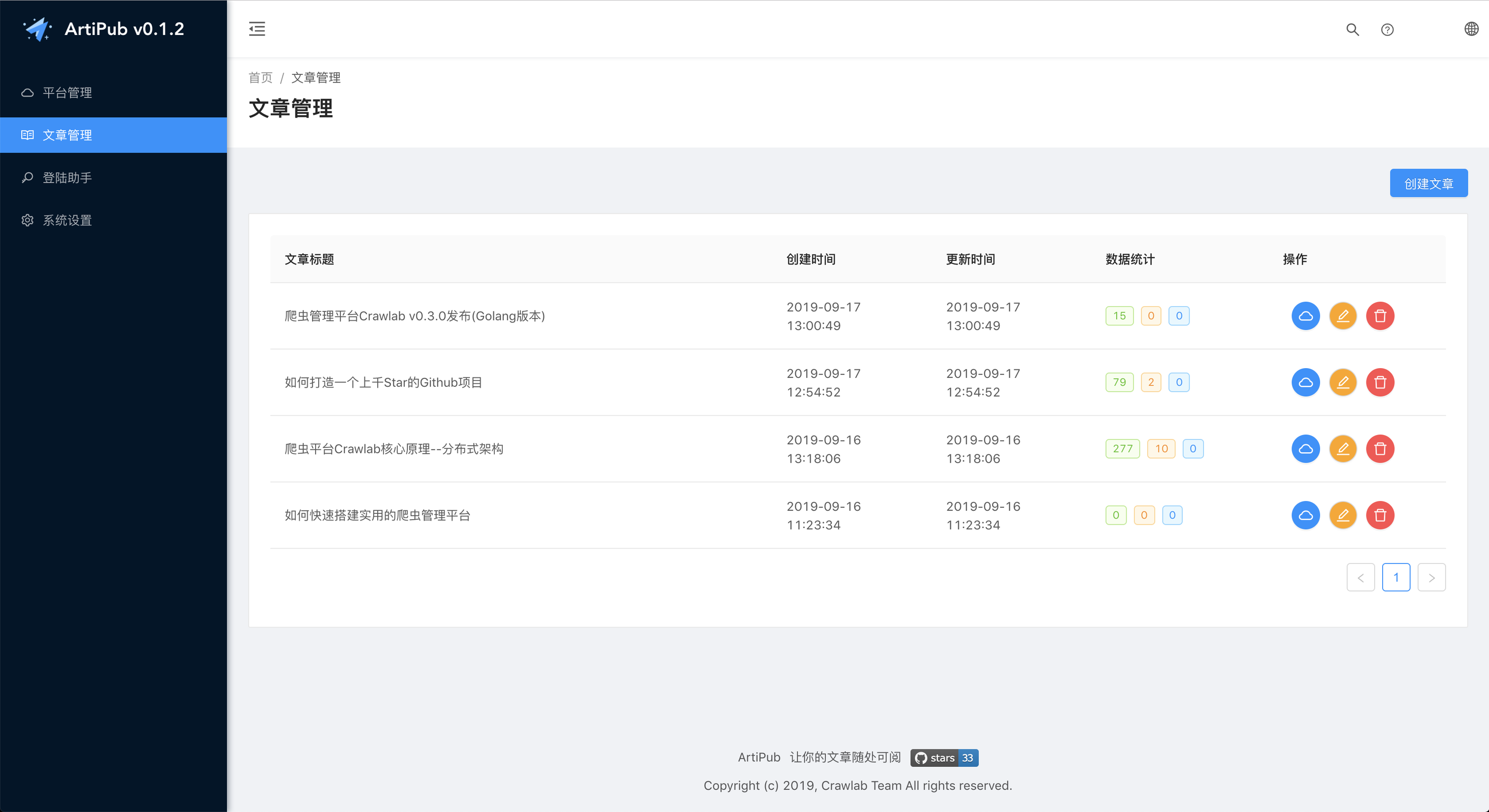
Task: Click publish cloud icon for Crawlab v0.3.0 article
Action: coord(1305,316)
